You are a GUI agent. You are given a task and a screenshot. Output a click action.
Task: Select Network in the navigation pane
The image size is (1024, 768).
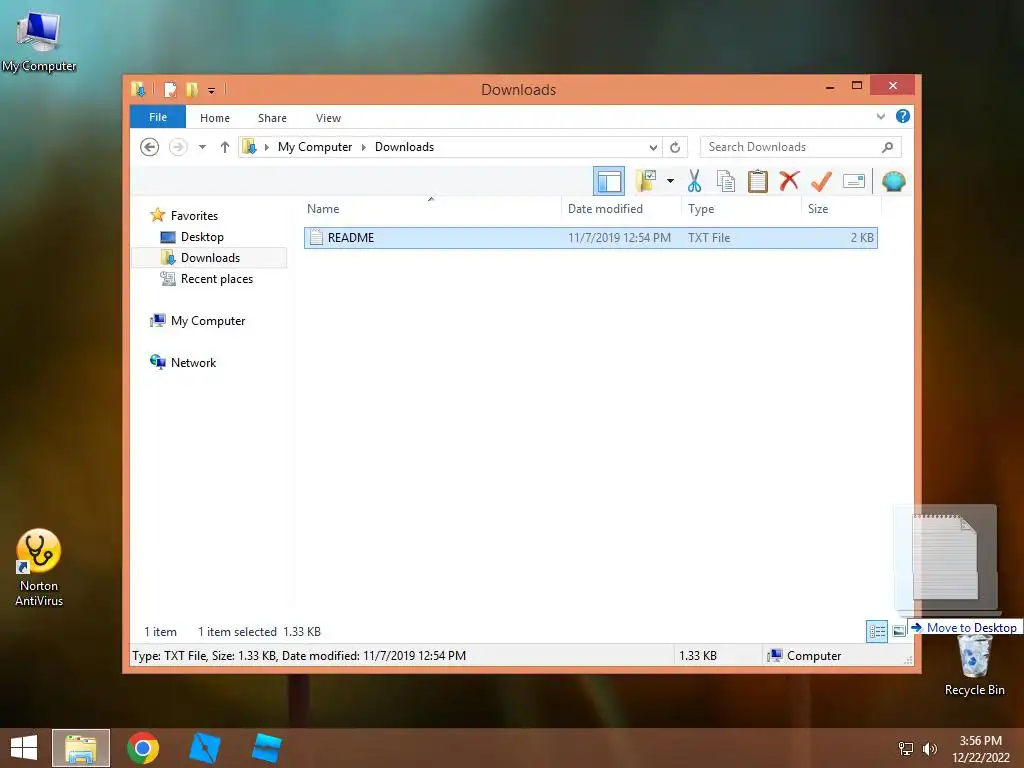pos(193,362)
